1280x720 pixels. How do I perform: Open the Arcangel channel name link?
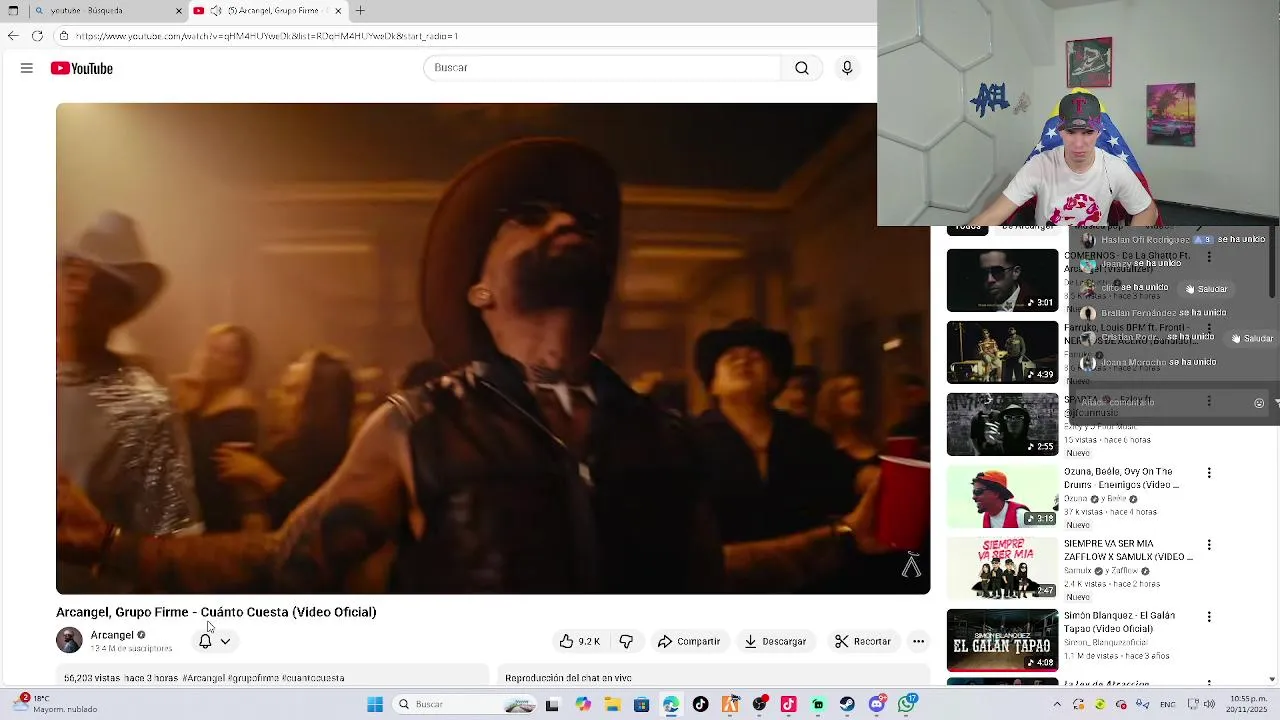(x=112, y=635)
